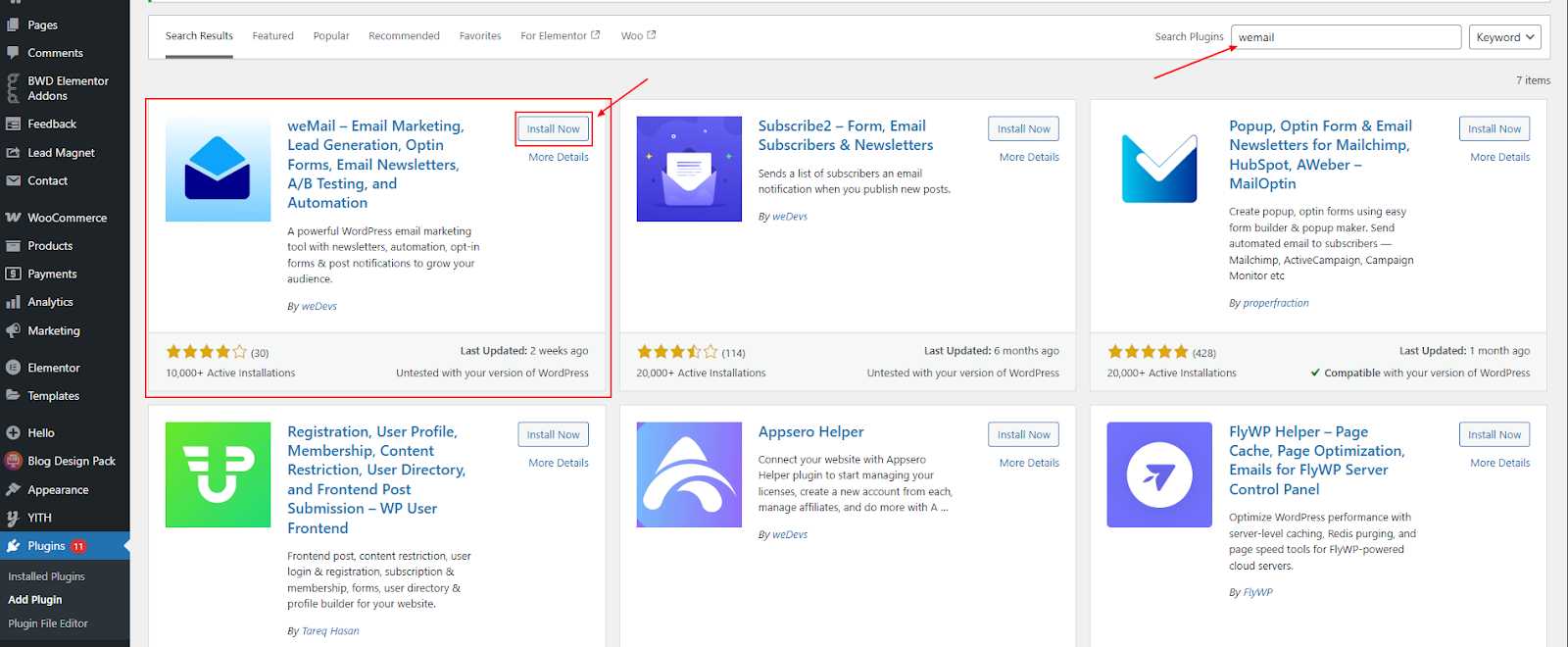Open the Keyword search type dropdown

(x=1505, y=37)
